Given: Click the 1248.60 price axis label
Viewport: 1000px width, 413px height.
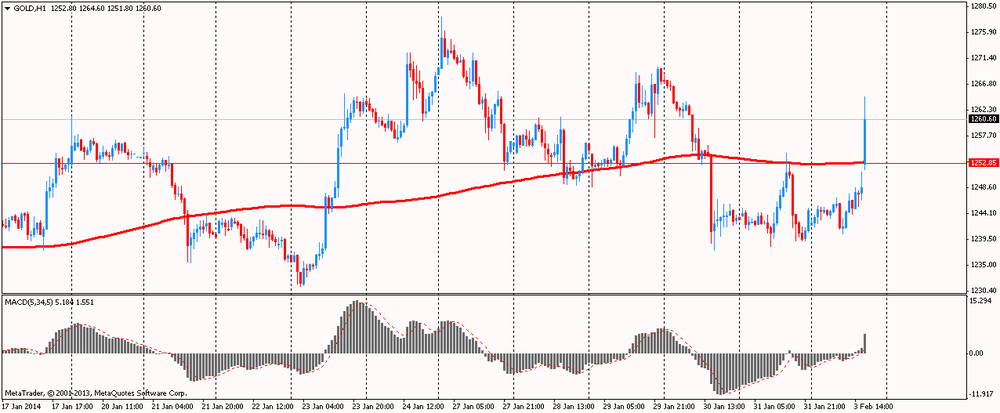Looking at the screenshot, I should pyautogui.click(x=983, y=187).
